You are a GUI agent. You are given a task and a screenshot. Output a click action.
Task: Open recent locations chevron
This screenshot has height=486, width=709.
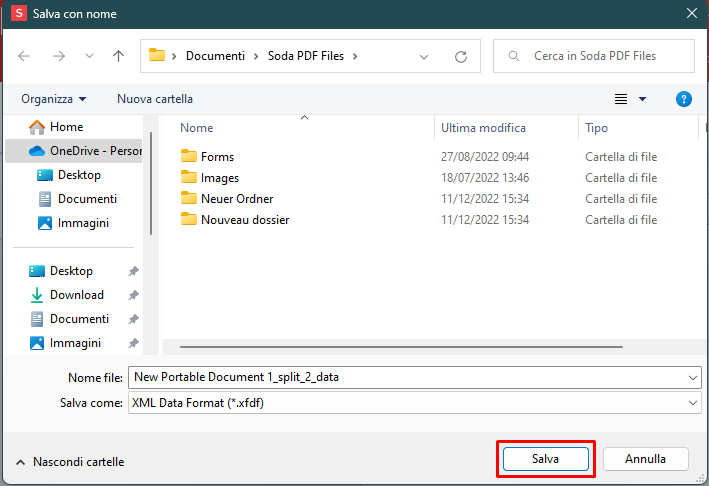(x=89, y=56)
